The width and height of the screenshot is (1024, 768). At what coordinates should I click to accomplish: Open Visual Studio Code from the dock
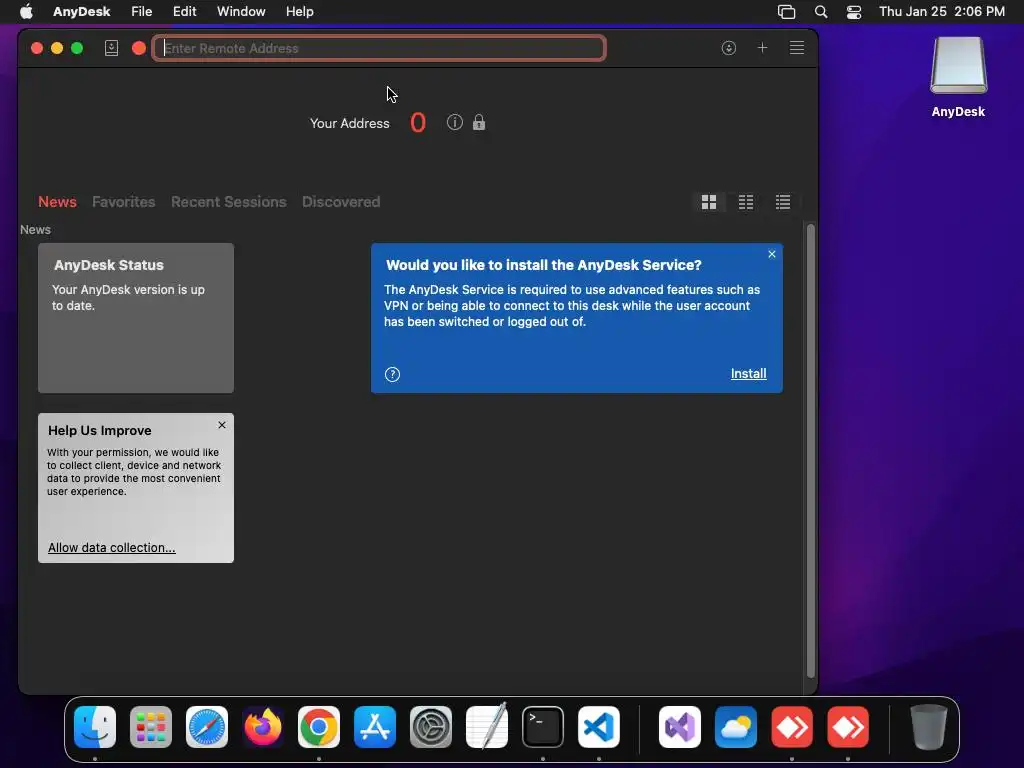point(599,727)
